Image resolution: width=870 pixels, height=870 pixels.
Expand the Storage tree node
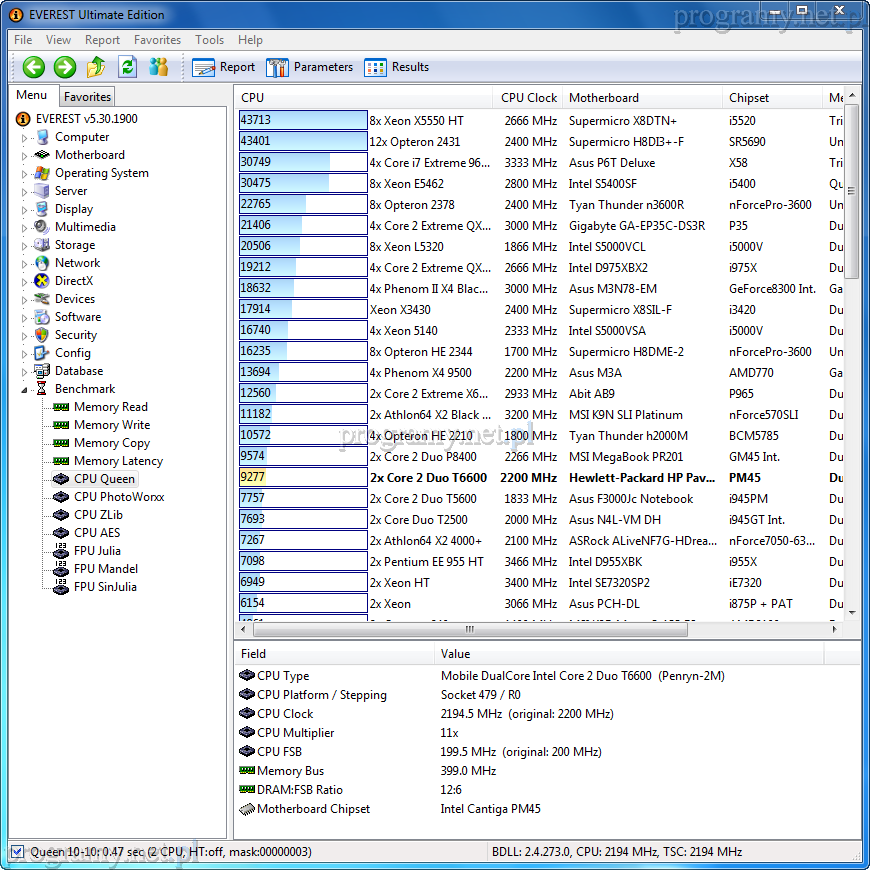(x=25, y=246)
